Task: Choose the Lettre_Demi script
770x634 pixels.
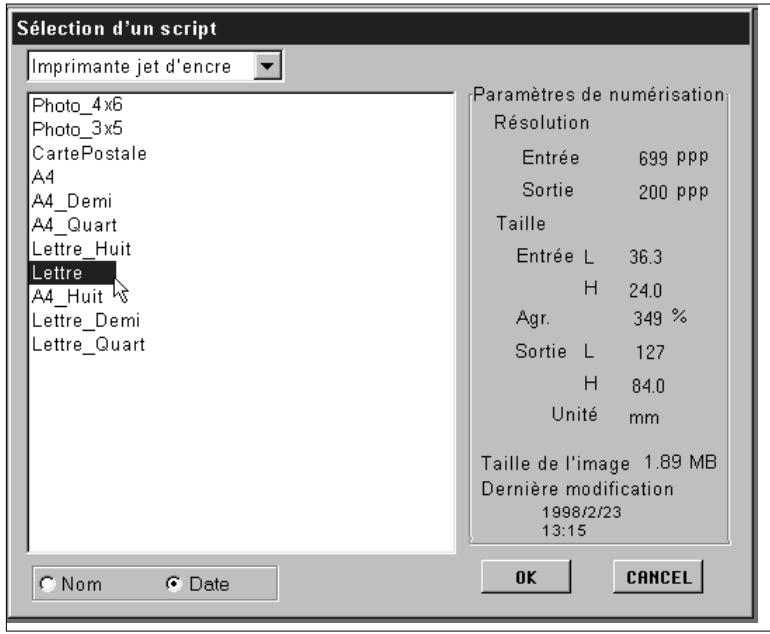Action: (x=86, y=321)
